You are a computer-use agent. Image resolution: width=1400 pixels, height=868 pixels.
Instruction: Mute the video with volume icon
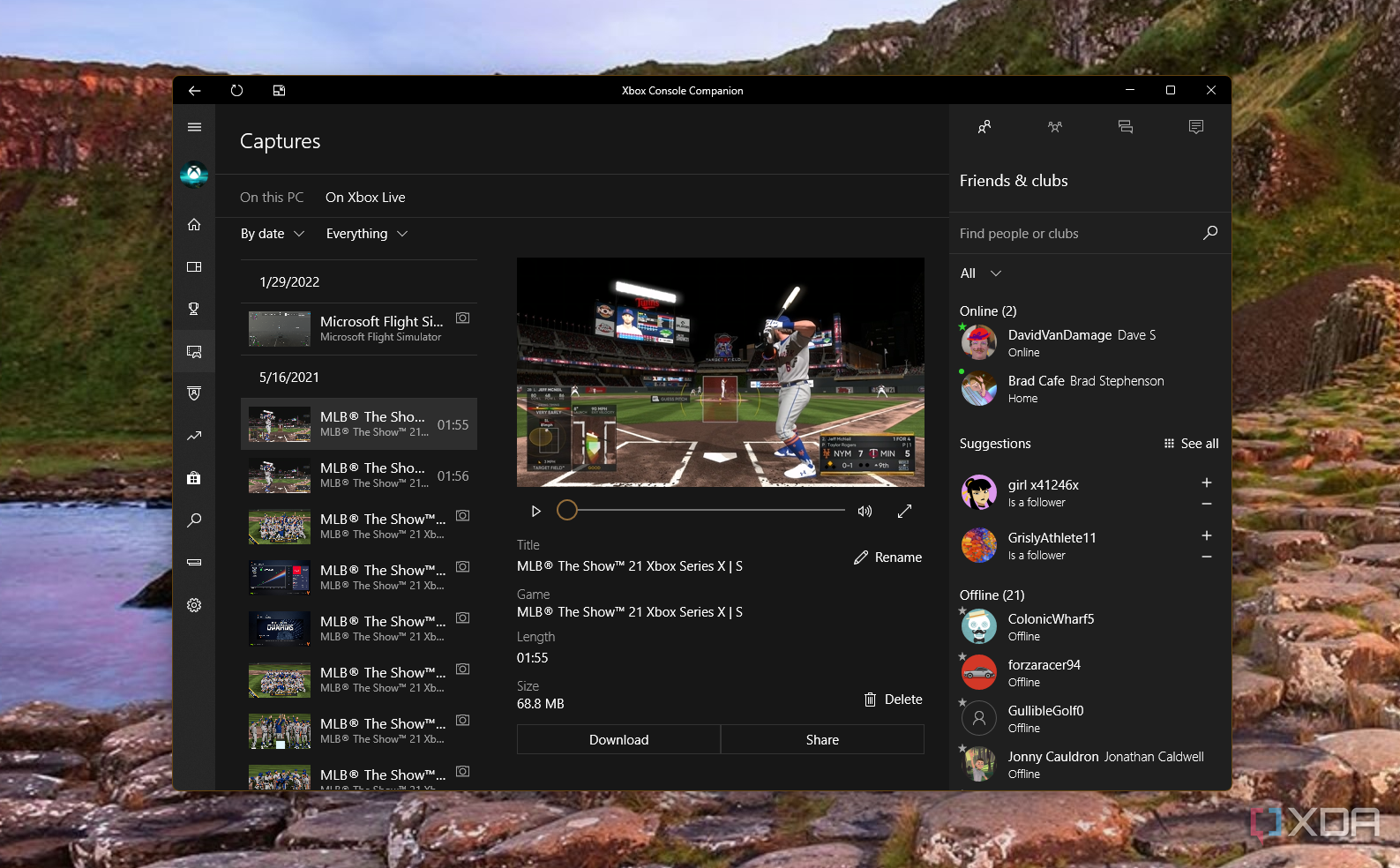pyautogui.click(x=865, y=511)
